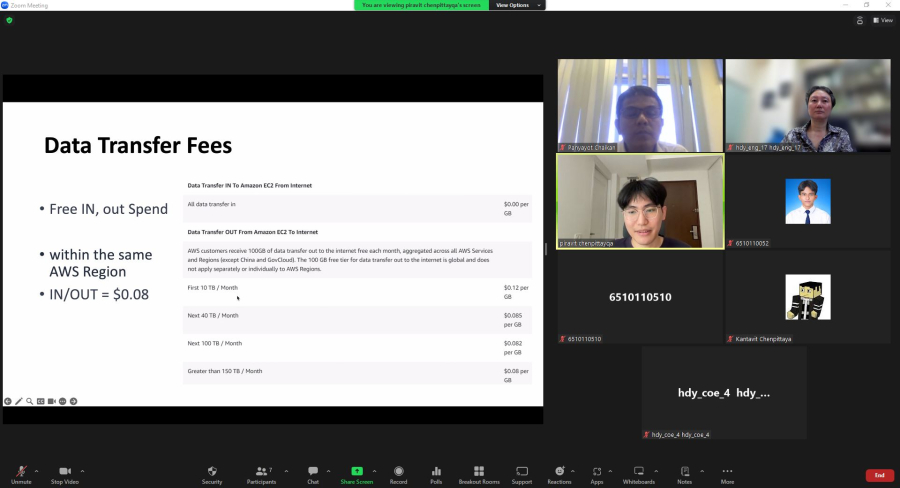Start recording with the Record button
Image resolution: width=900 pixels, height=488 pixels.
[x=398, y=474]
